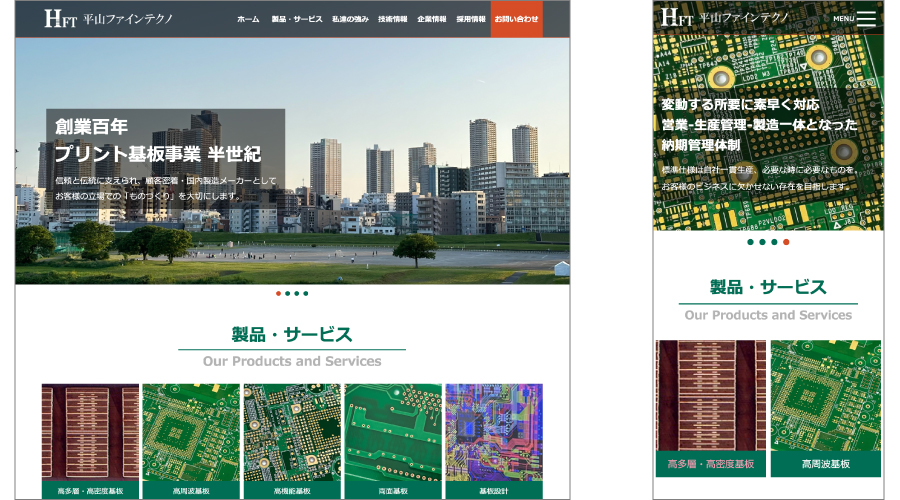
Task: Select first orange slider dot in desktop view
Action: click(x=278, y=293)
